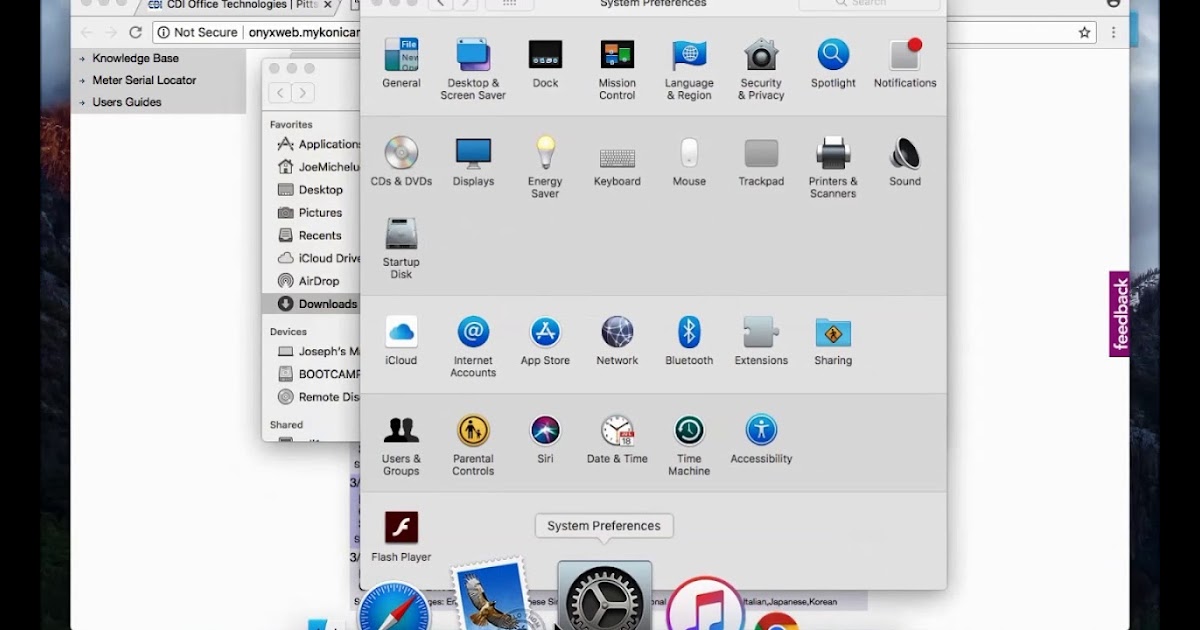
Task: Click System Preferences back arrow button
Action: coord(440,4)
